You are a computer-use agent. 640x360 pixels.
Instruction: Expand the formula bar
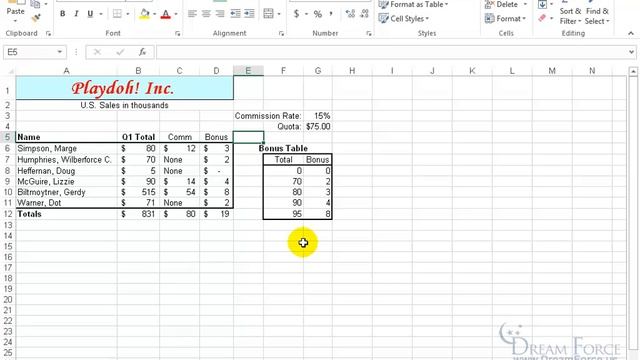(631, 52)
